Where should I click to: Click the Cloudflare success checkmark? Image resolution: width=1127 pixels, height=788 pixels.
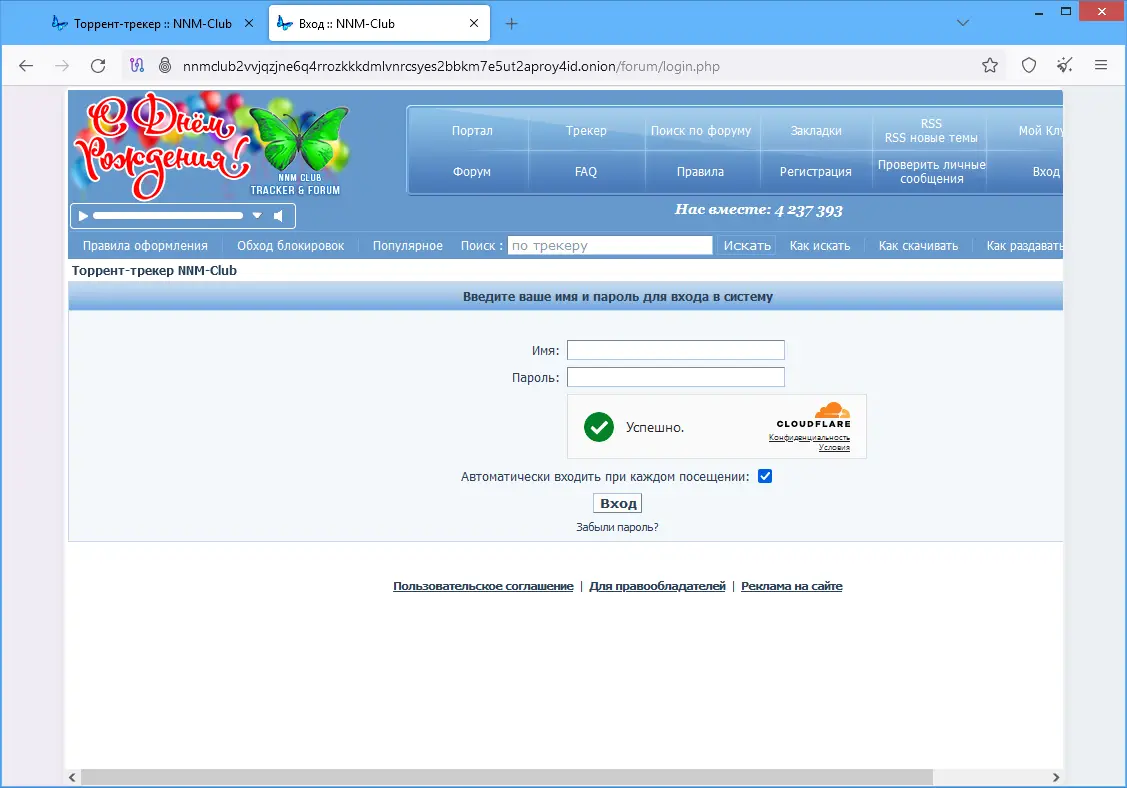click(x=599, y=427)
